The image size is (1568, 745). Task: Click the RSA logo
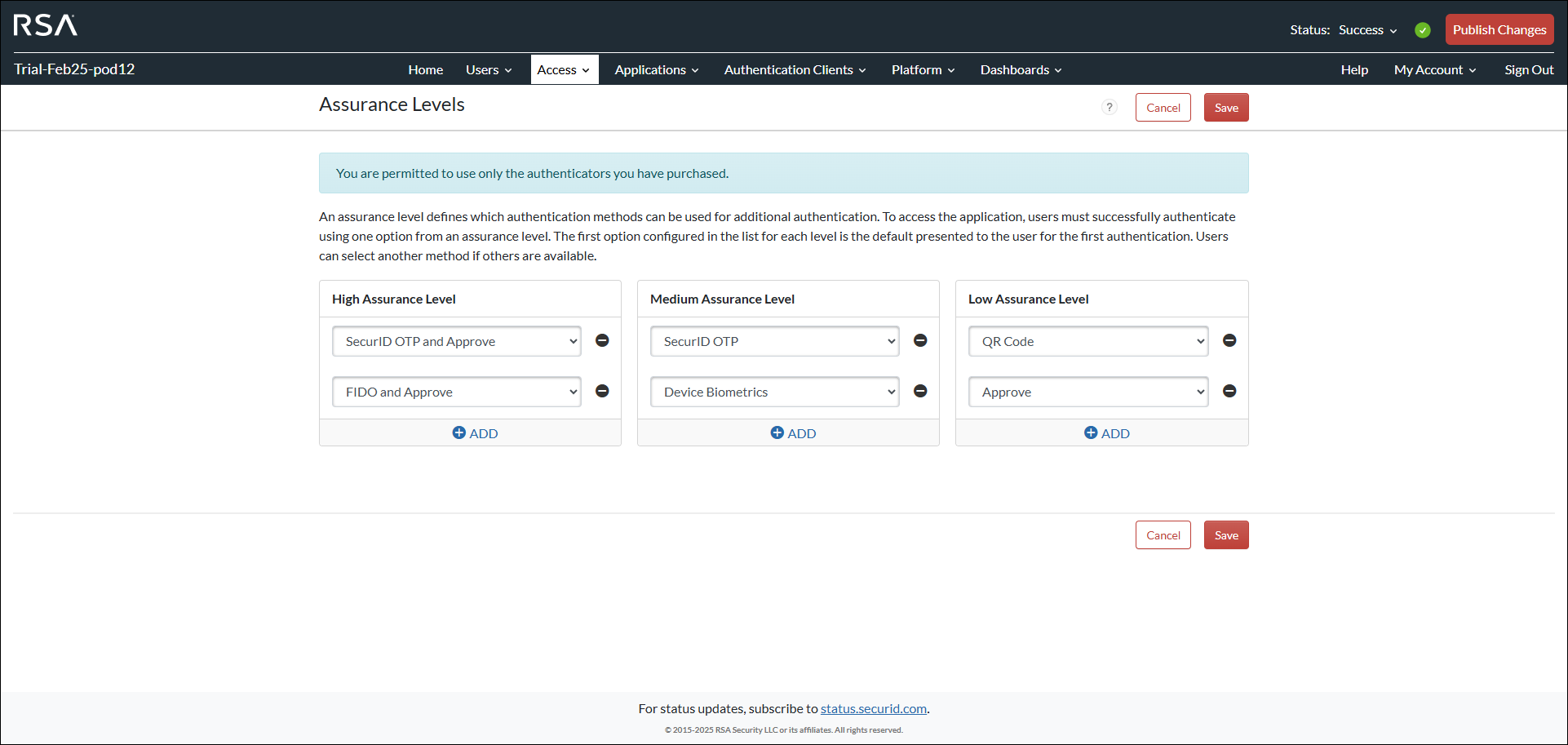click(x=46, y=25)
